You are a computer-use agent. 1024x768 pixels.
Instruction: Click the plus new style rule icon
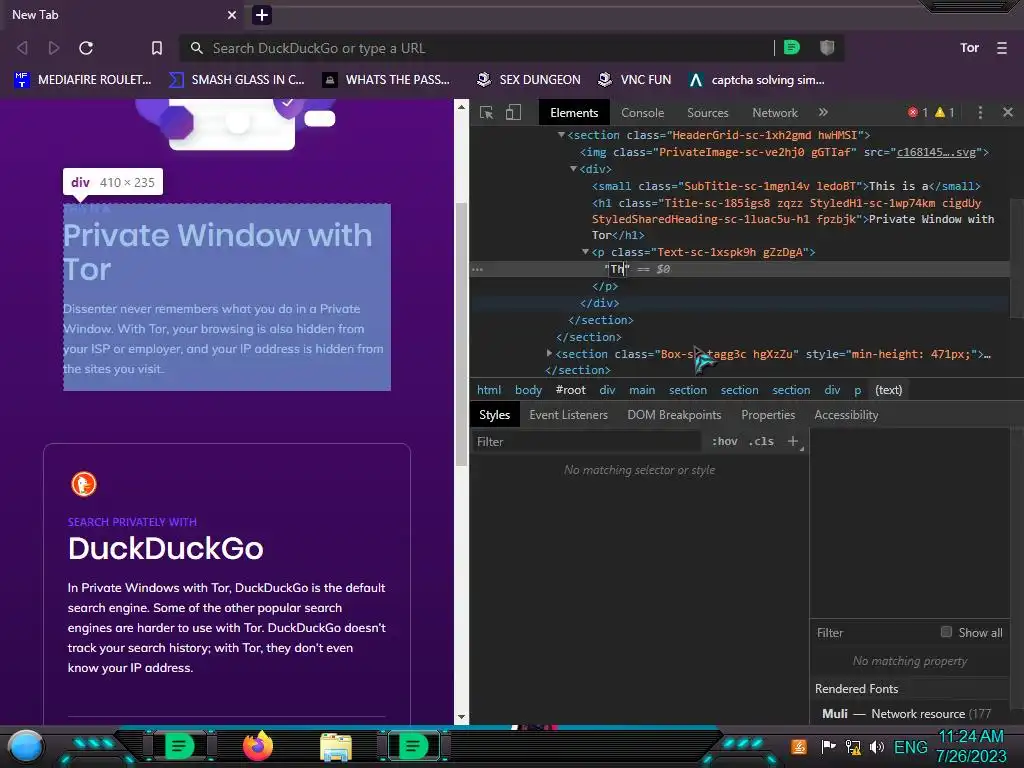pyautogui.click(x=793, y=441)
